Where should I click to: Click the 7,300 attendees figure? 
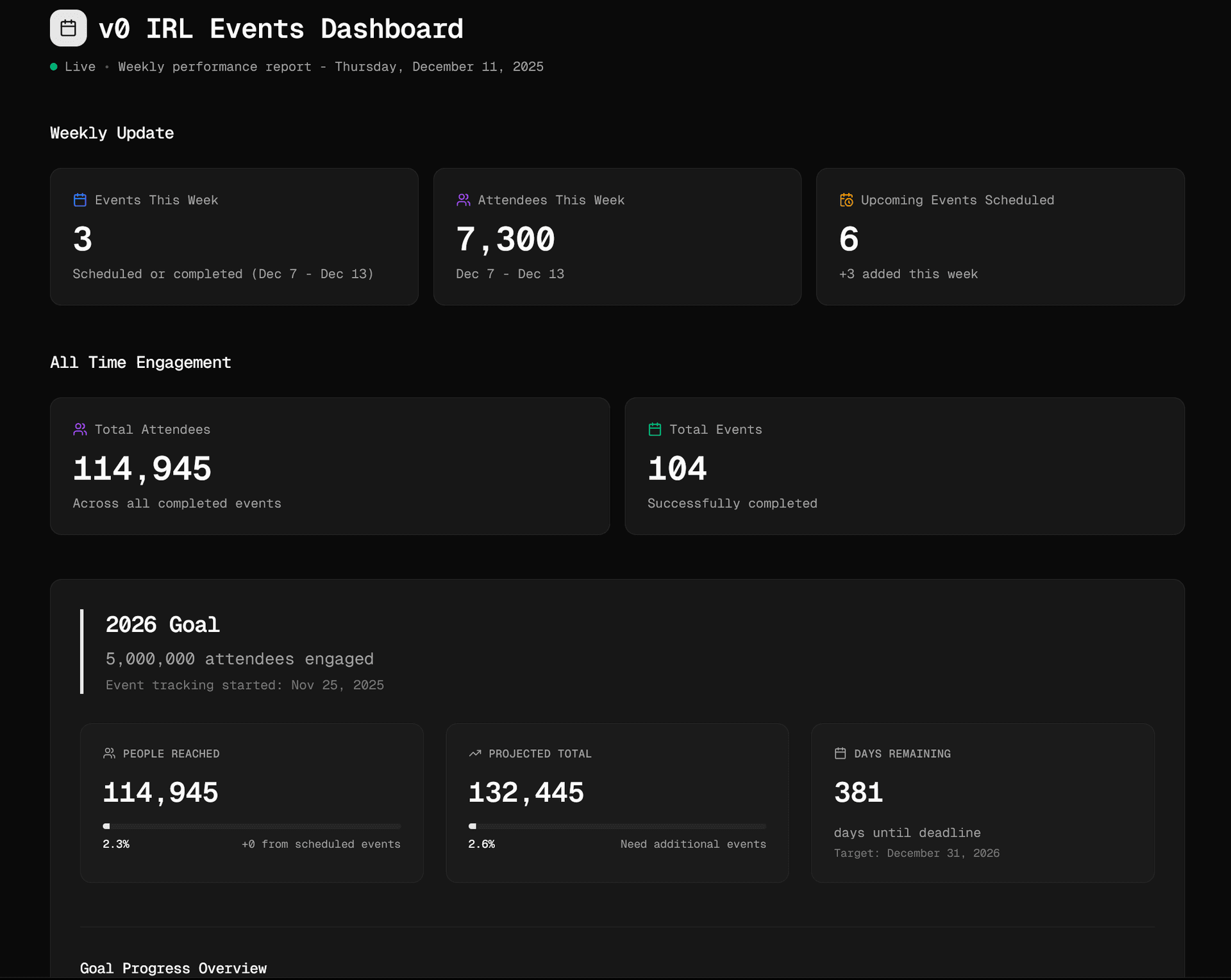pyautogui.click(x=505, y=239)
